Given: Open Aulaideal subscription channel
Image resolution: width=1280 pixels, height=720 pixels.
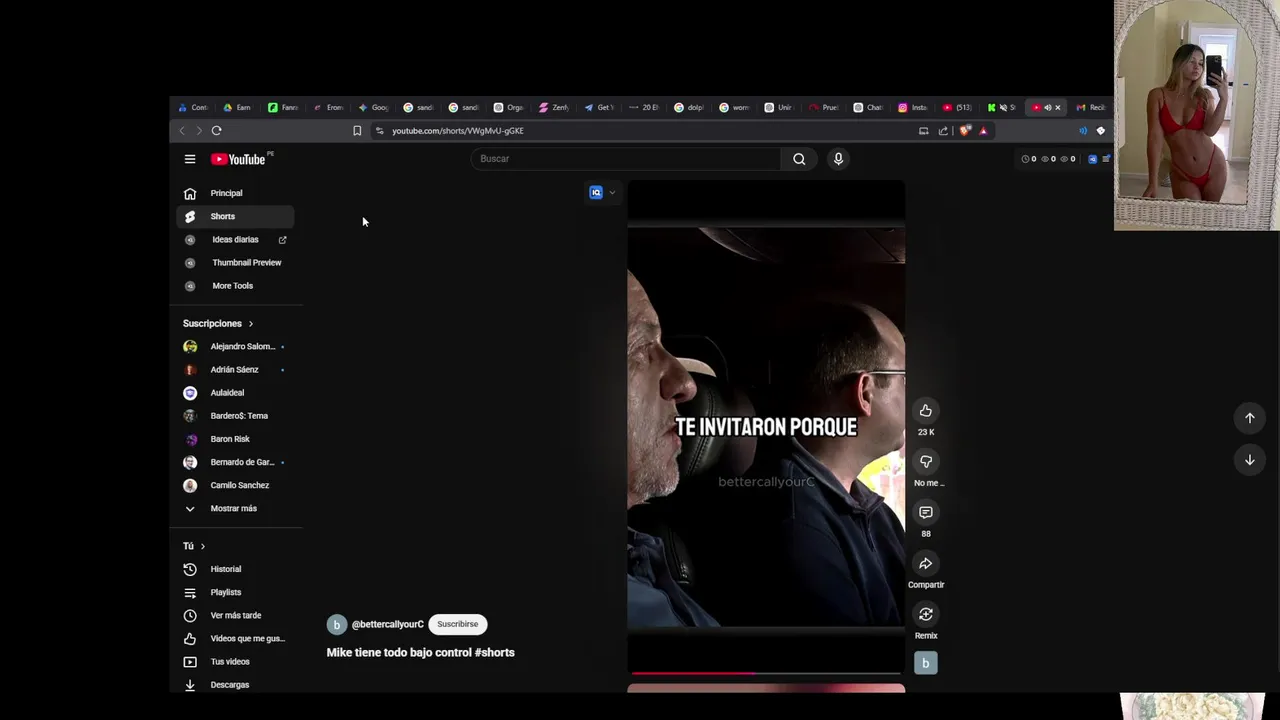Looking at the screenshot, I should pos(235,392).
